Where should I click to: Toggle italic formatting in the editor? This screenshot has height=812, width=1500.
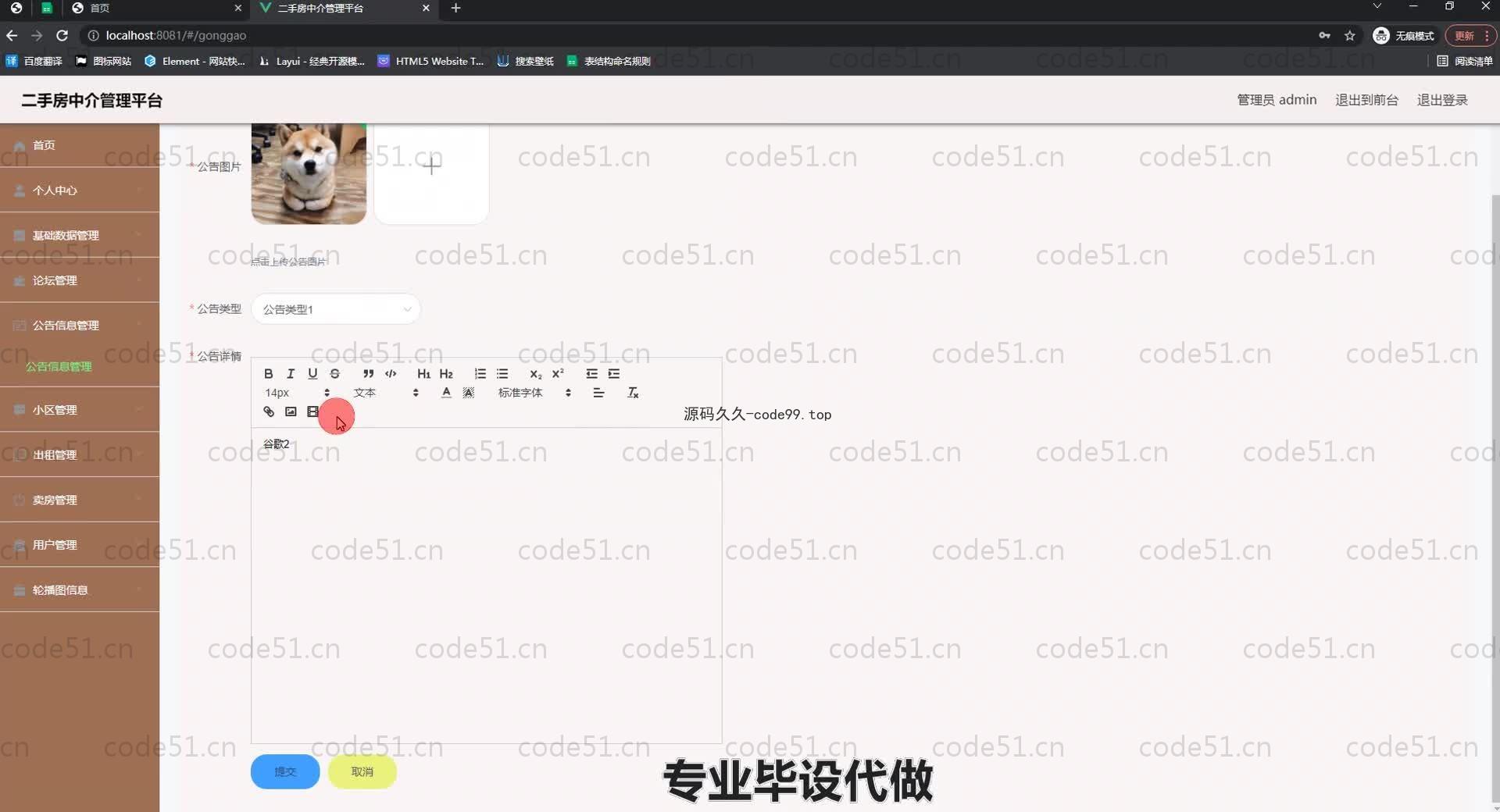[290, 374]
